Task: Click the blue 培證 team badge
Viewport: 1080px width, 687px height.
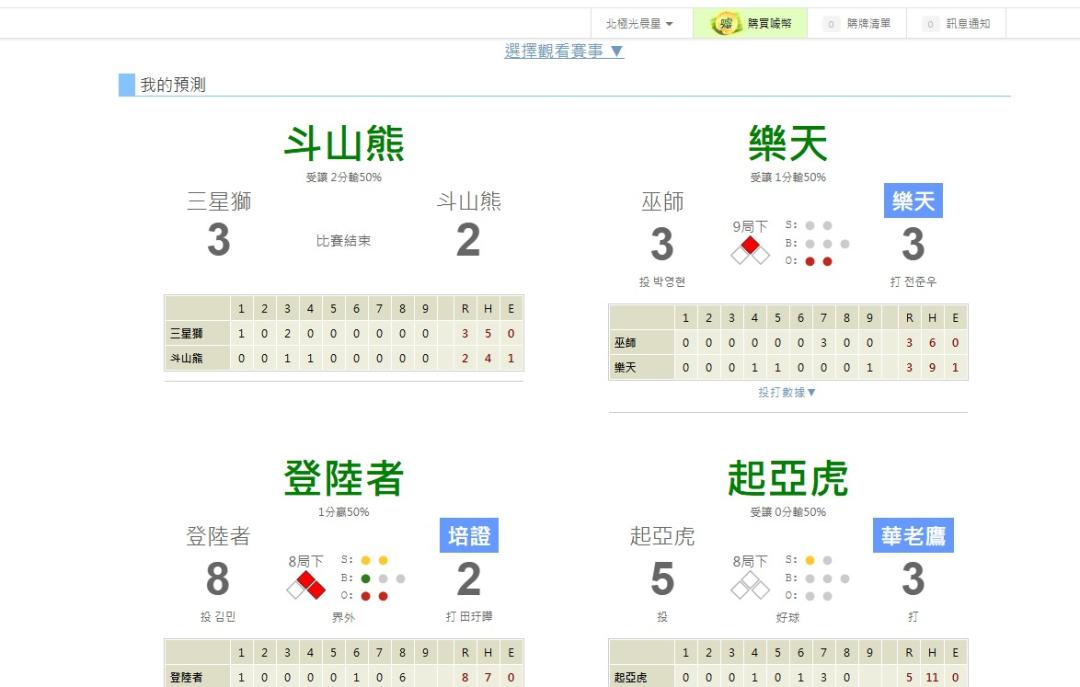Action: click(x=469, y=535)
